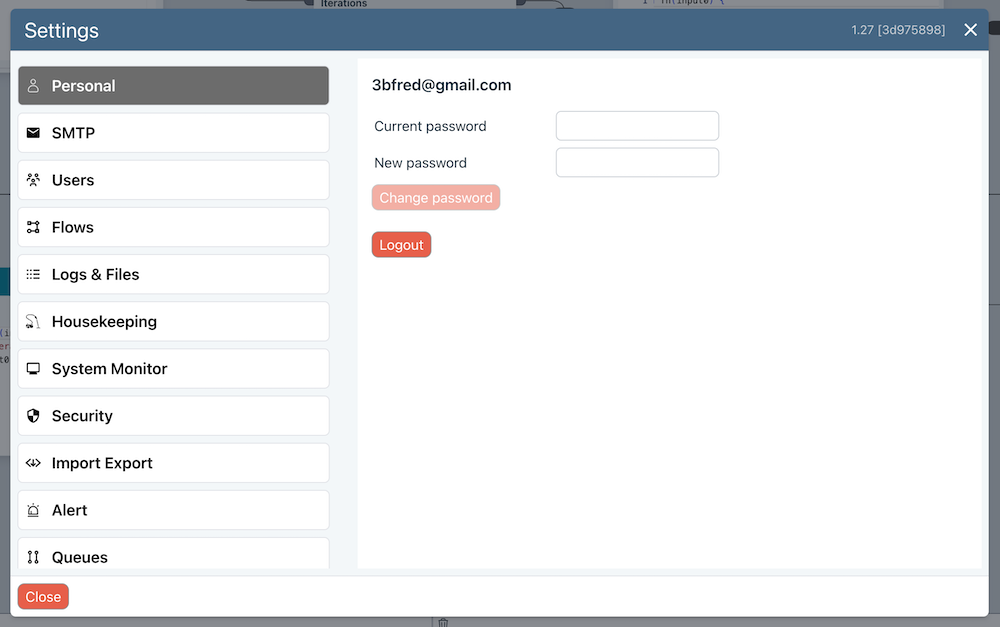This screenshot has height=627, width=1000.
Task: Click the Logs & Files list icon
Action: 33,274
